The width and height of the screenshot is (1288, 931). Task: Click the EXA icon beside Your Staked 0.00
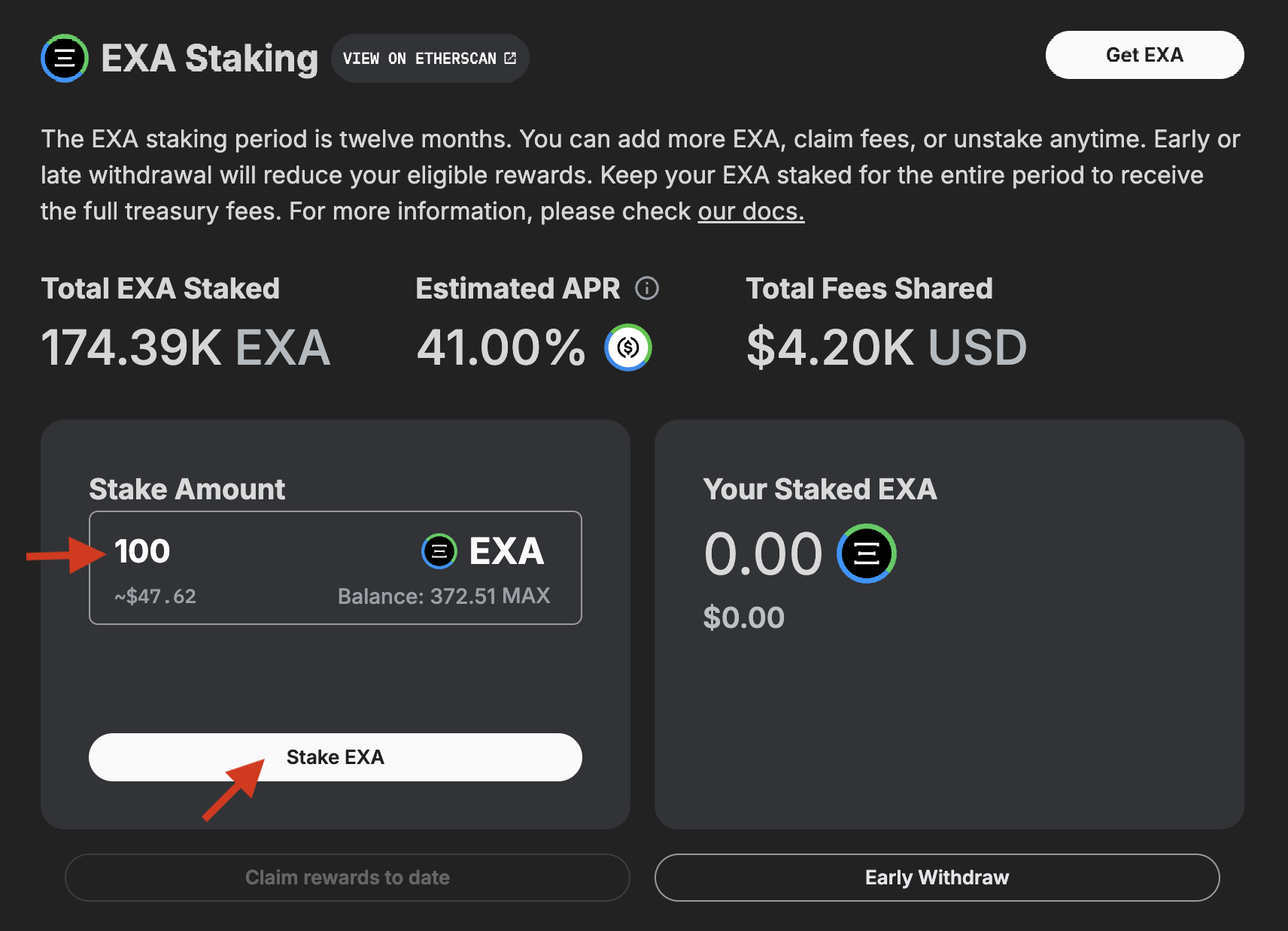(x=867, y=553)
